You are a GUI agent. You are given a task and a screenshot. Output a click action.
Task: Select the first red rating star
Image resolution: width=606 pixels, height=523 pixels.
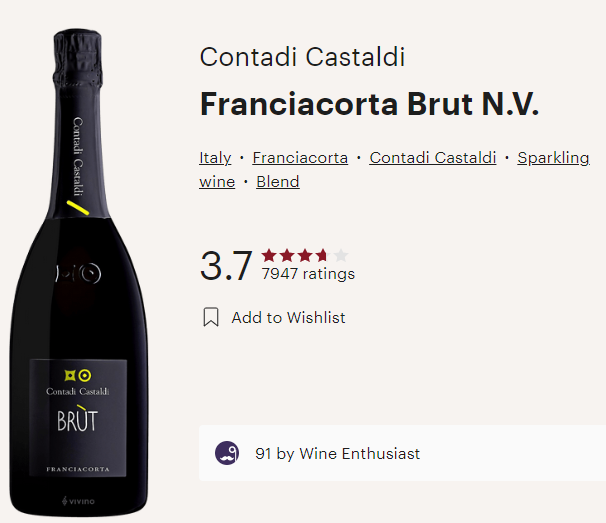(269, 256)
